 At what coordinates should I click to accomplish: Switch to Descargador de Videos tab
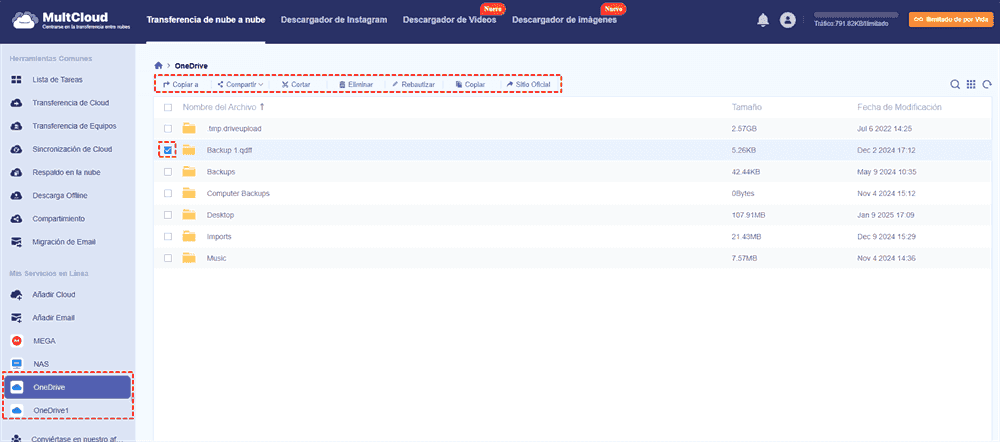(x=450, y=20)
